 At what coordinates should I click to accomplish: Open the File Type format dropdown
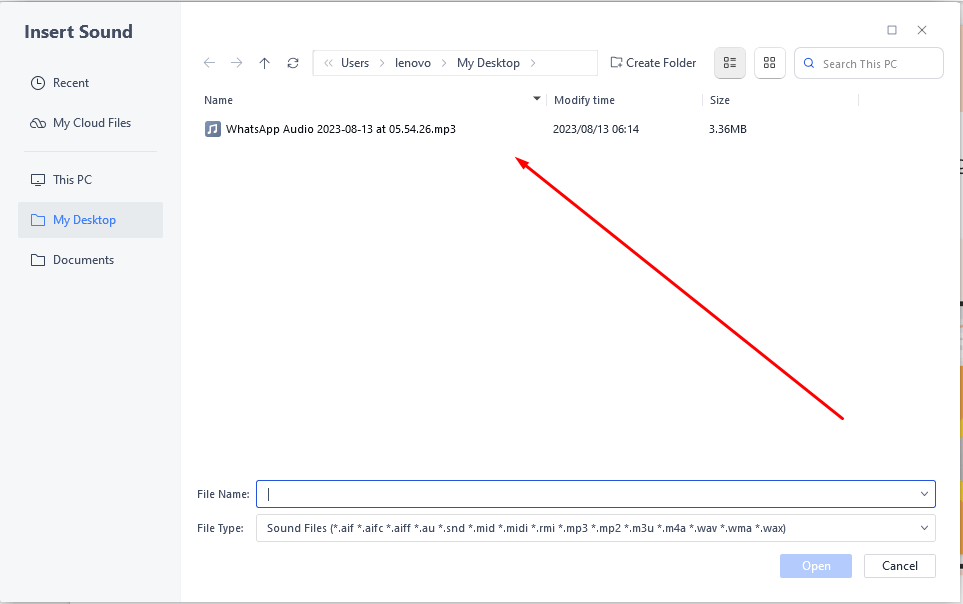coord(924,527)
